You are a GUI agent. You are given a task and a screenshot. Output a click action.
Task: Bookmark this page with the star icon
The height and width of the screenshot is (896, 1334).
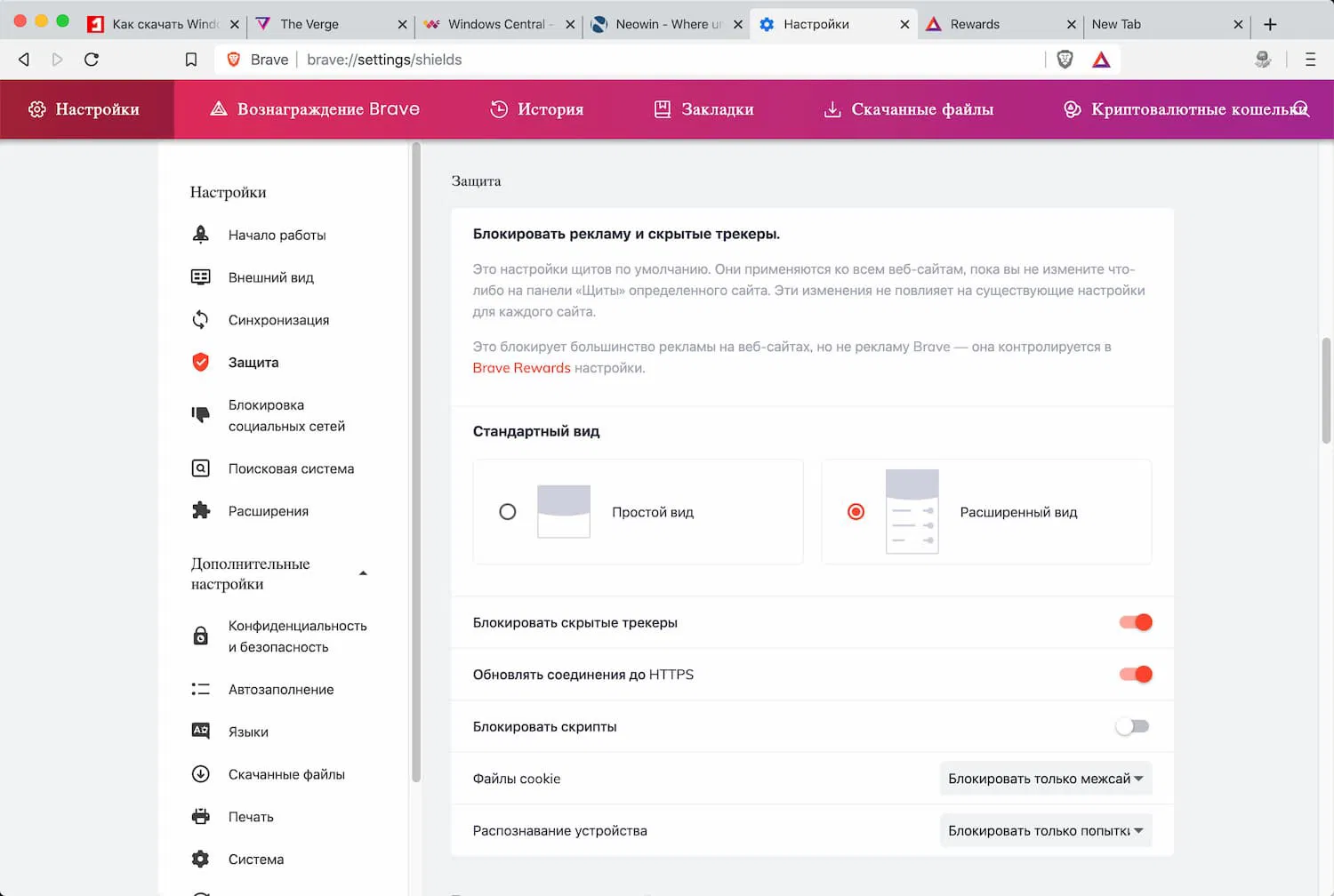click(191, 60)
